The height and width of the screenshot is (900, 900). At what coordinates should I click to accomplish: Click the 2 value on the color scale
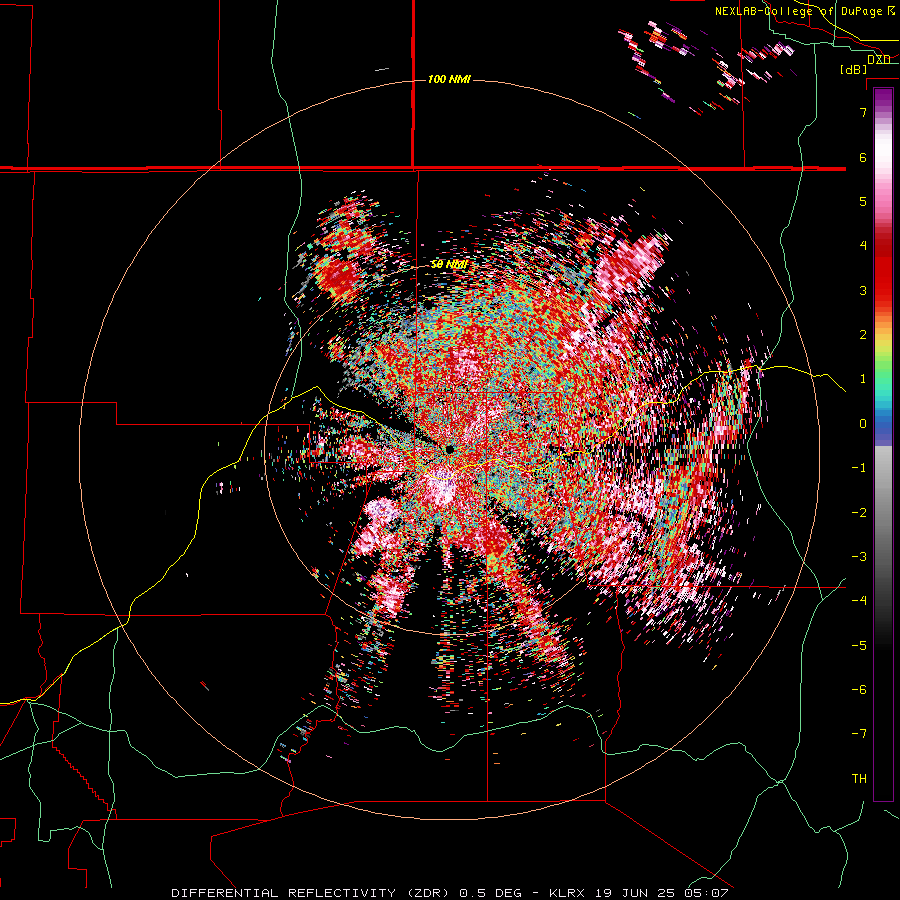[x=863, y=335]
